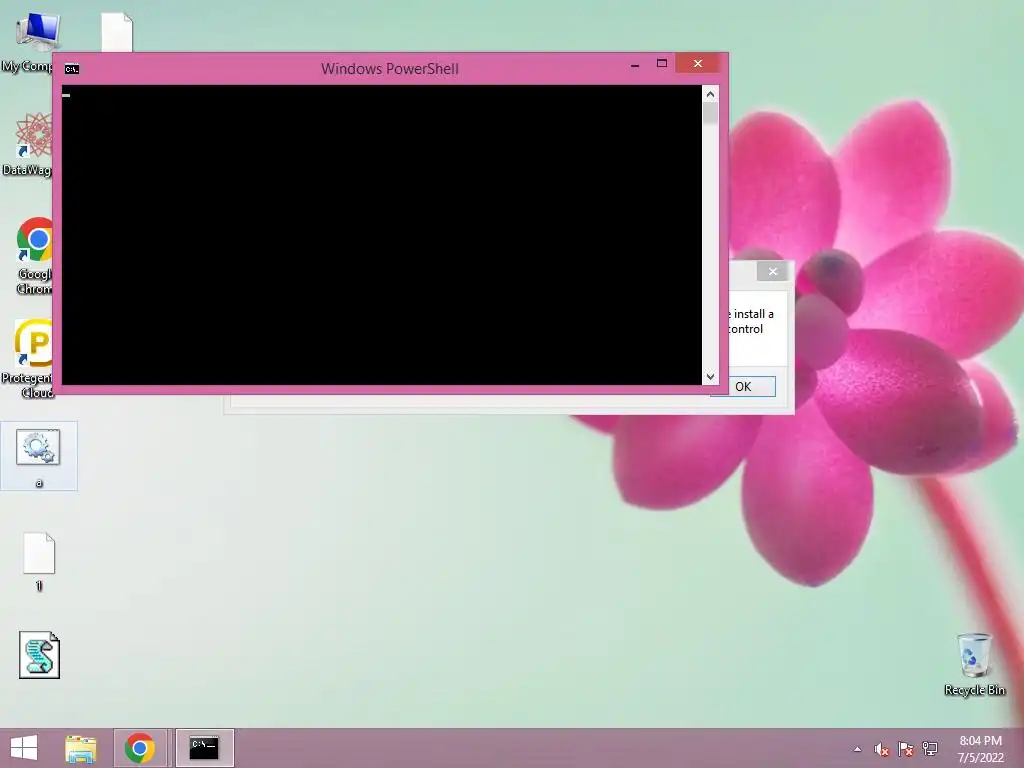Select the blank file icon above PowerShell
This screenshot has height=768, width=1024.
coord(117,31)
